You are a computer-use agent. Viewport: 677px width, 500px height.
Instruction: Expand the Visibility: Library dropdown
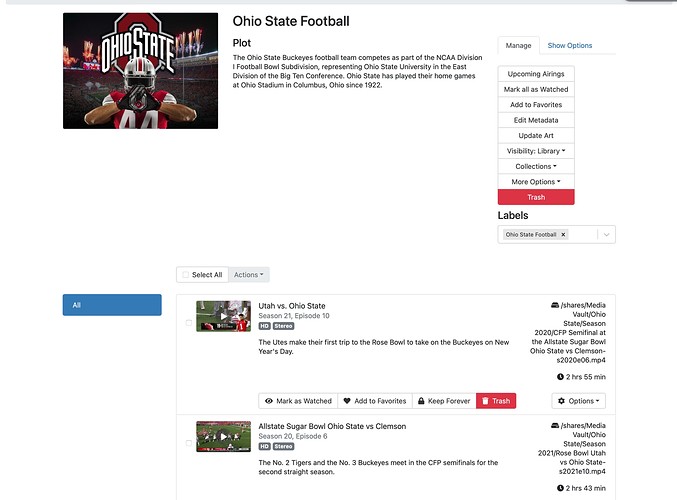tap(536, 151)
